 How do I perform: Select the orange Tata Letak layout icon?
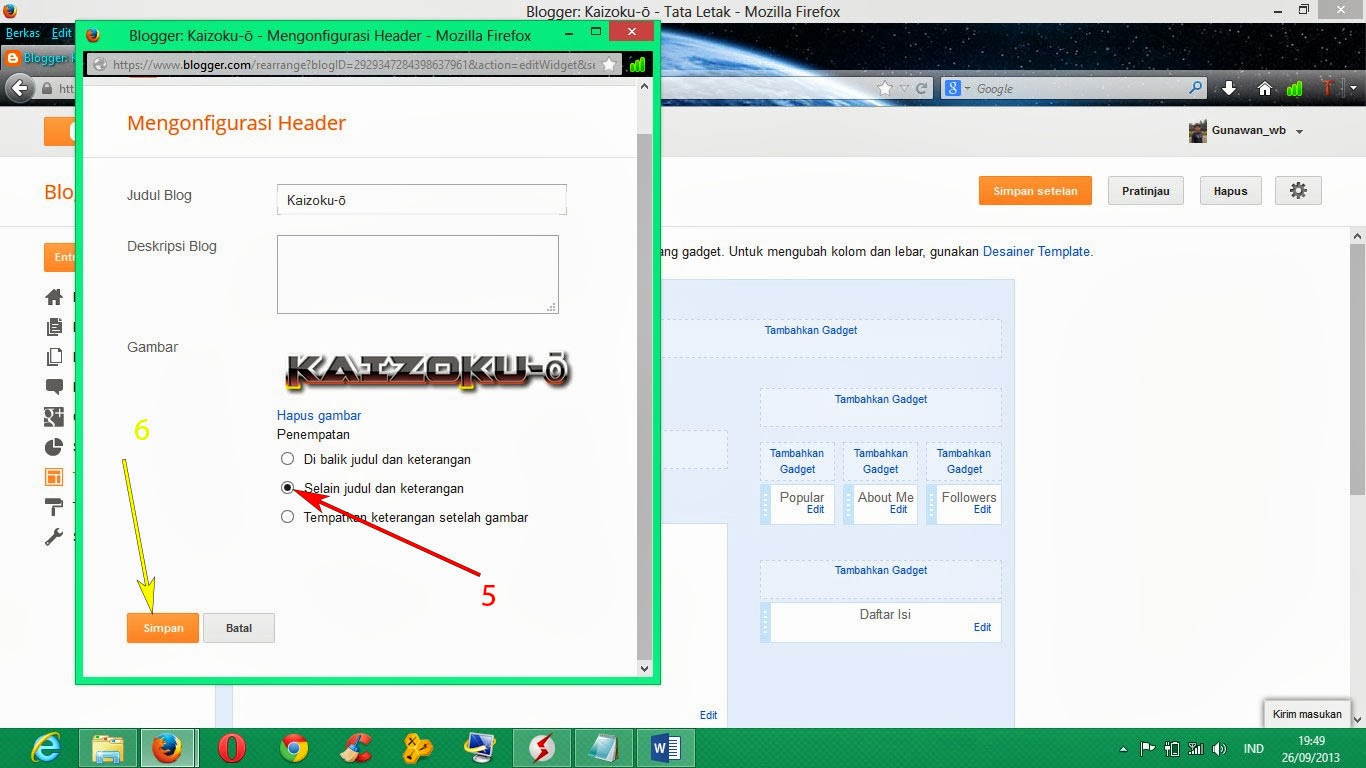(53, 477)
